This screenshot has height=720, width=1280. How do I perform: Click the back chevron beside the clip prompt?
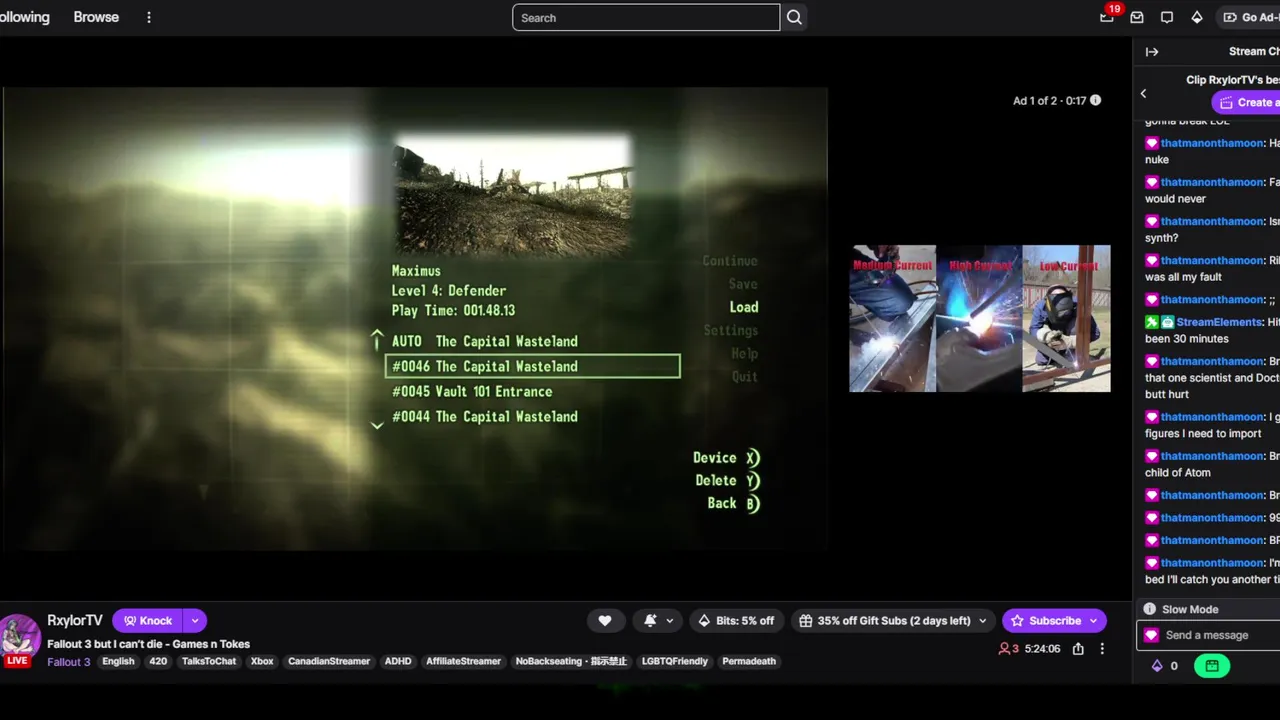point(1144,93)
